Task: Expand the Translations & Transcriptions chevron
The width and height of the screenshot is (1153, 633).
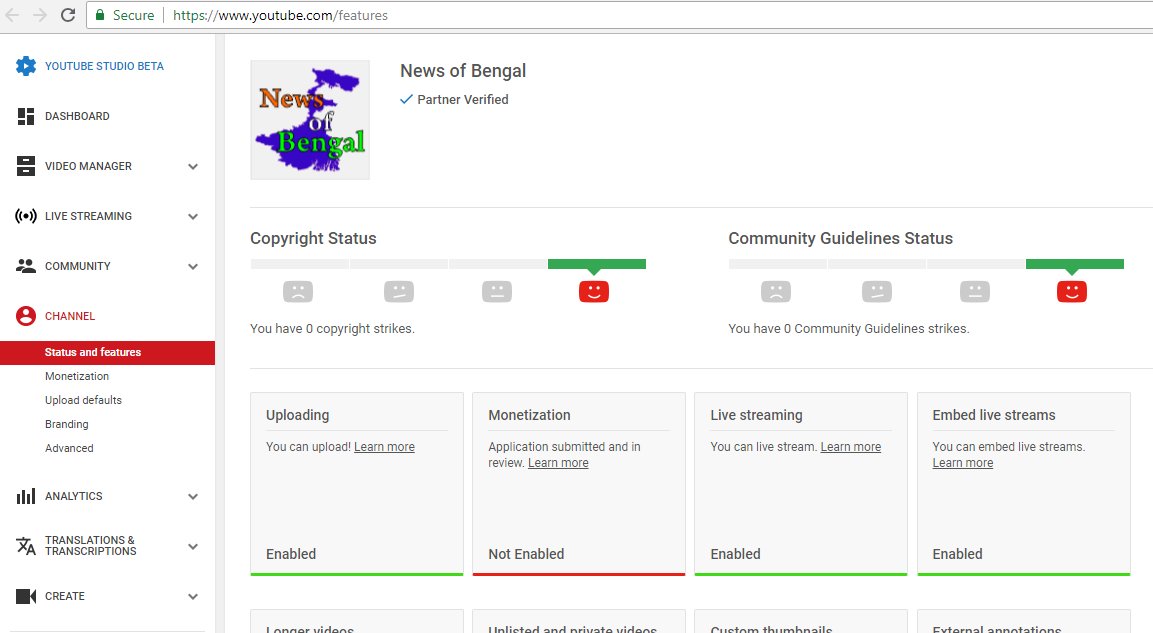Action: tap(193, 546)
